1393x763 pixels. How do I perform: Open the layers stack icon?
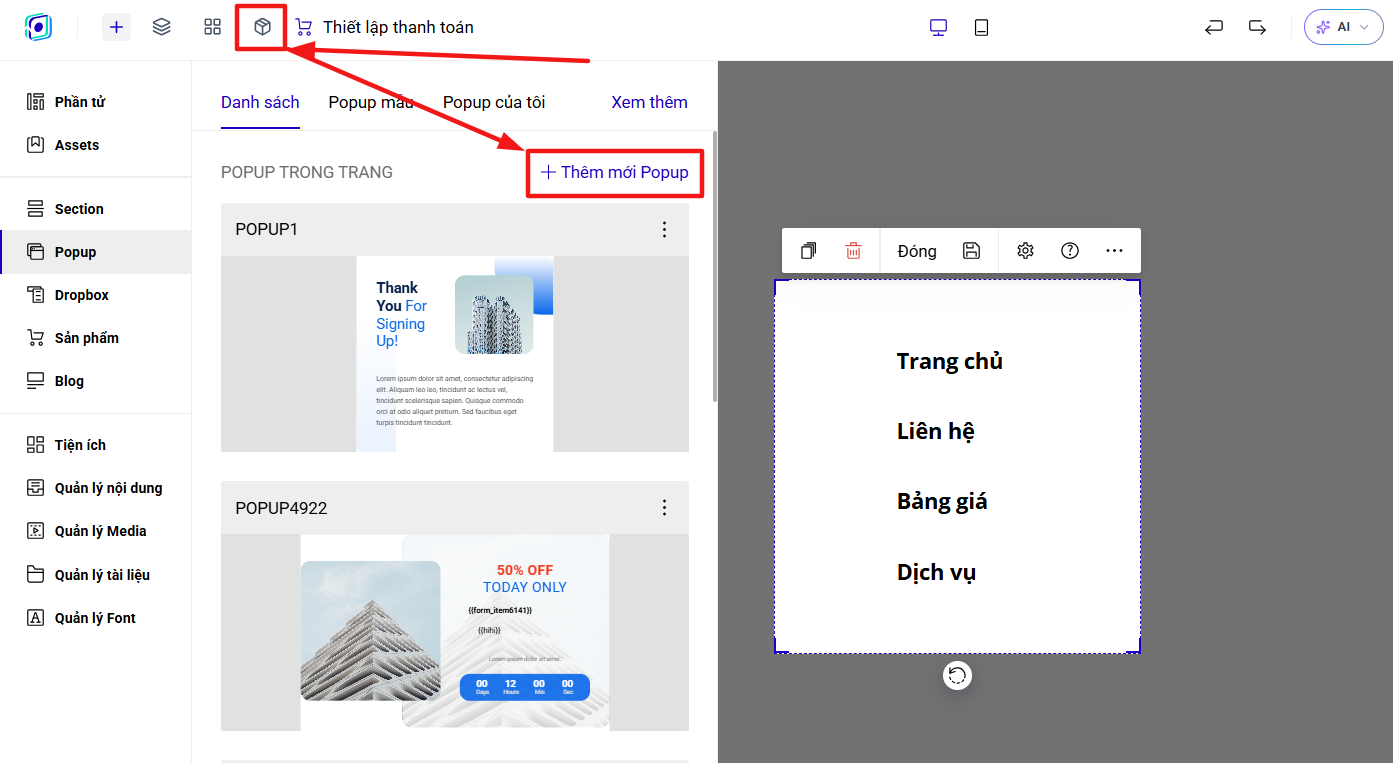pyautogui.click(x=162, y=27)
